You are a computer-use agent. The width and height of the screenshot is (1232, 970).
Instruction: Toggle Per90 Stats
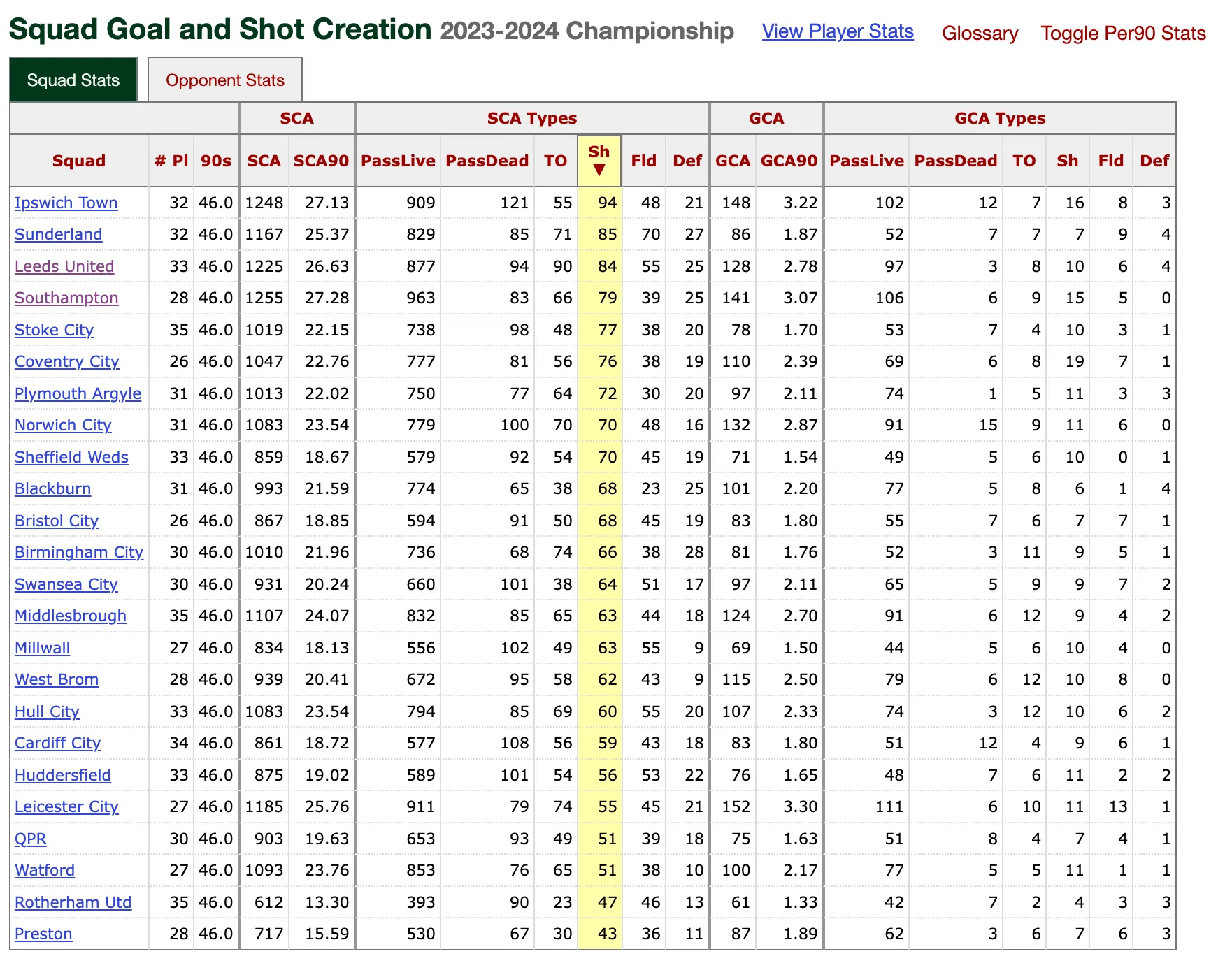point(1123,34)
